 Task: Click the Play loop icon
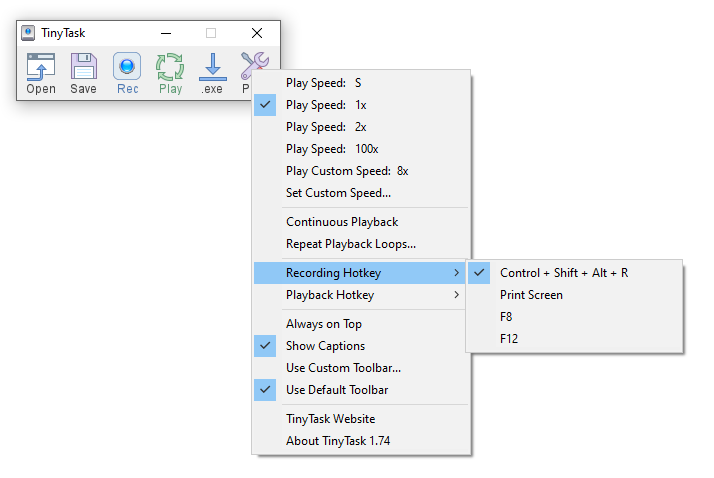point(170,73)
